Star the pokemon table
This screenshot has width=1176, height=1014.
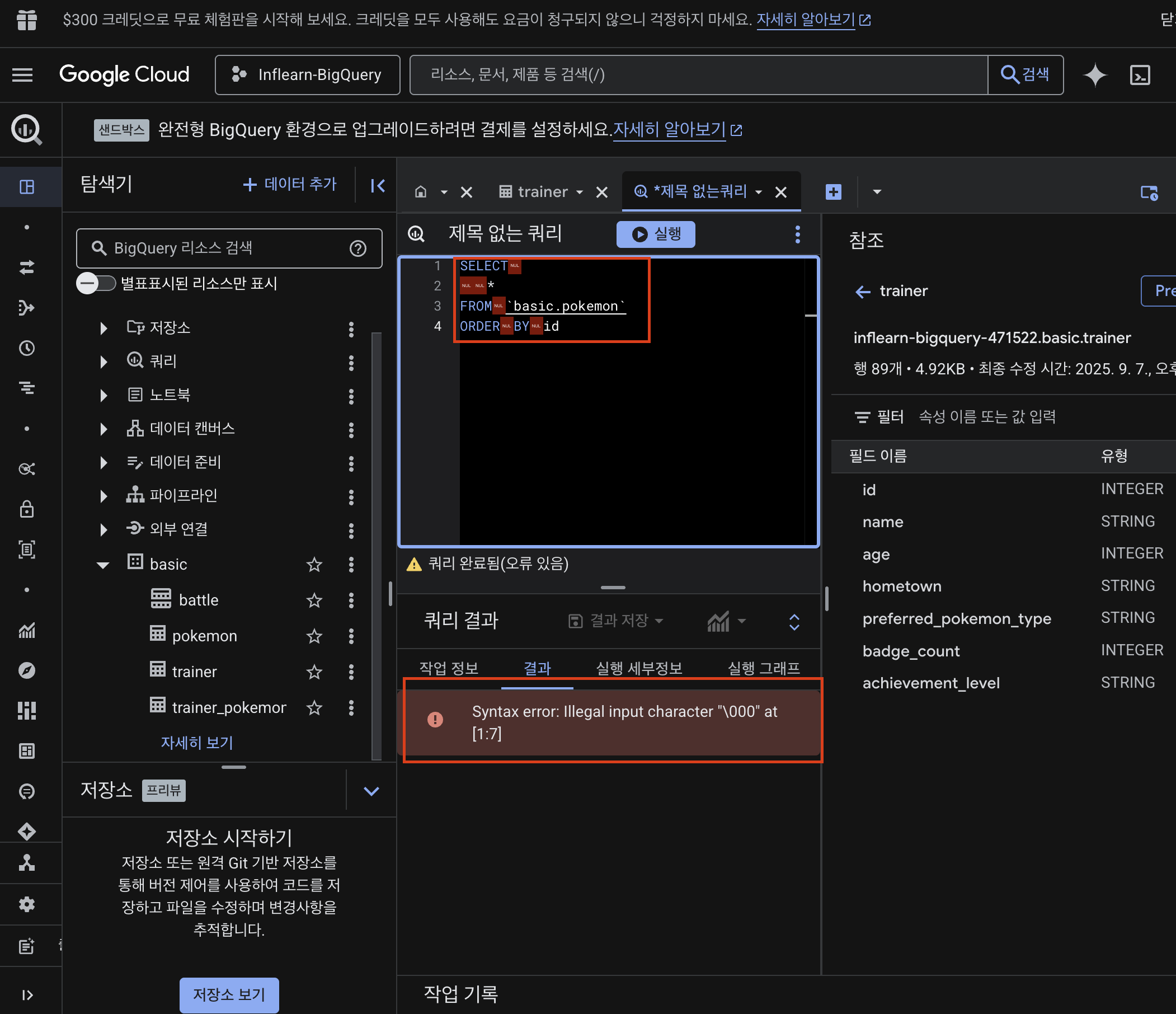pyautogui.click(x=314, y=636)
